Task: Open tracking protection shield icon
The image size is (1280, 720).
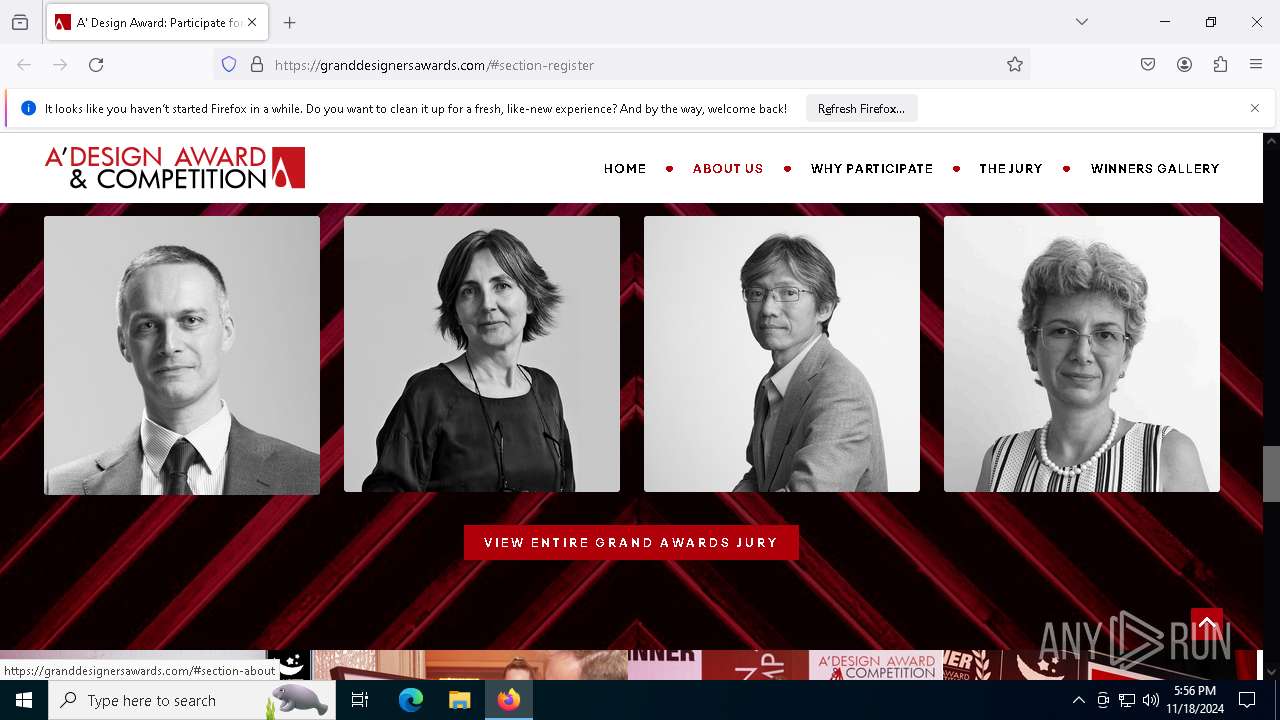Action: point(229,65)
